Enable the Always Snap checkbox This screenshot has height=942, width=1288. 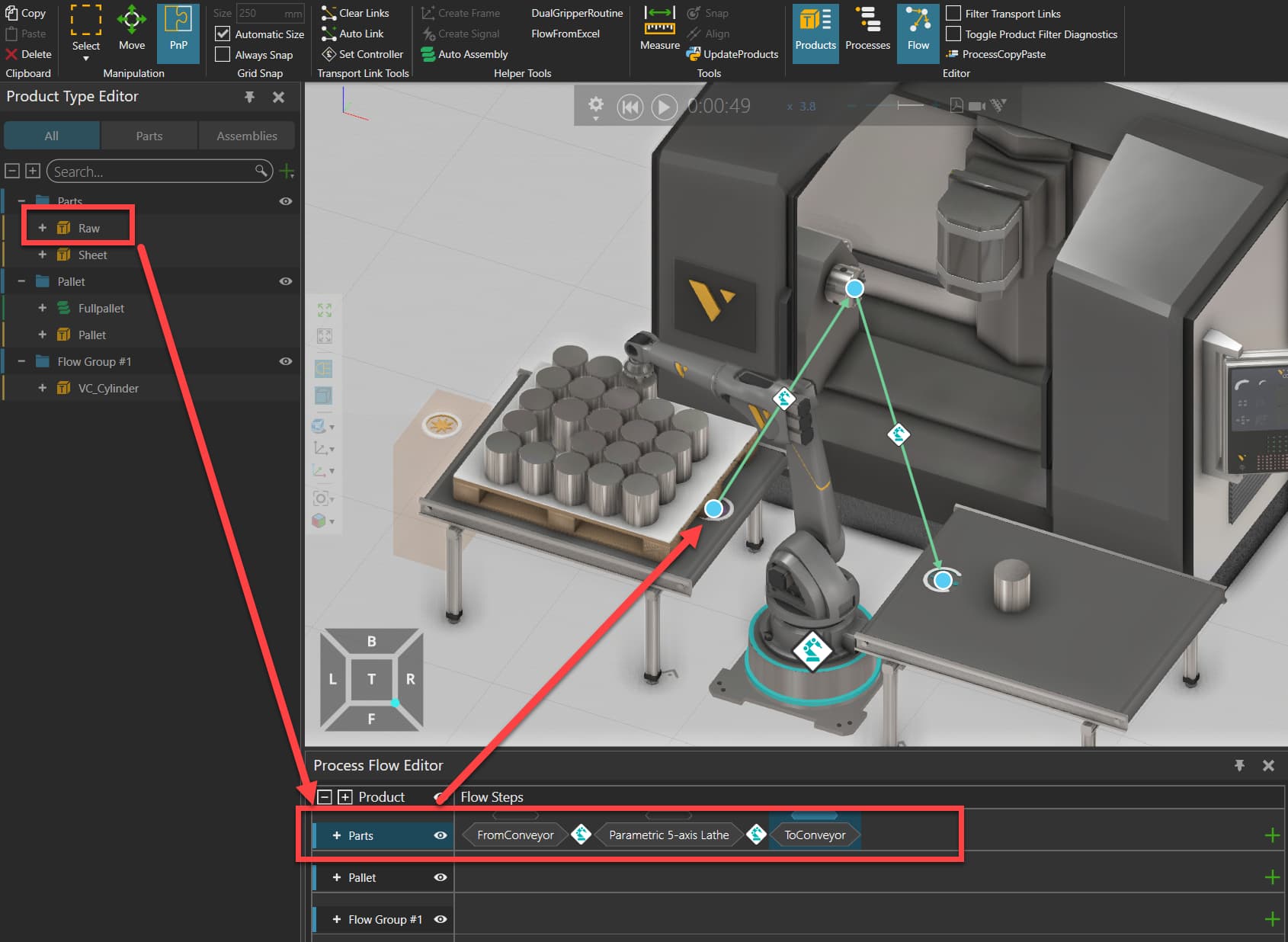[223, 54]
